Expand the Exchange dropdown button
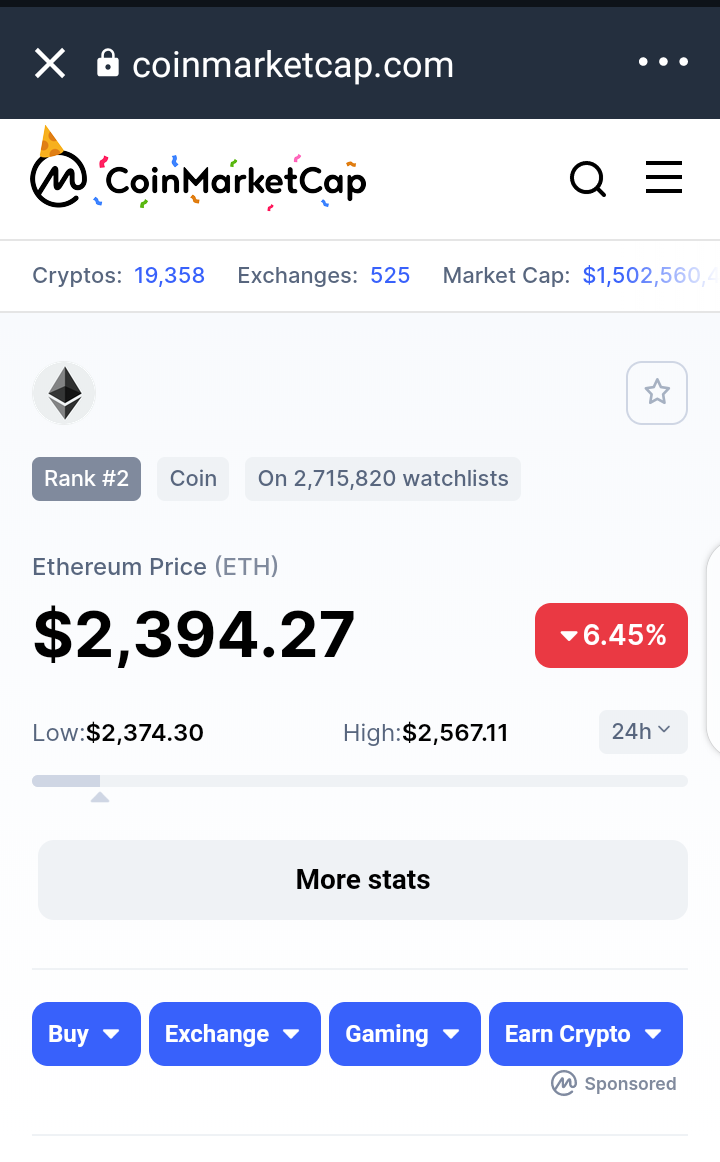The width and height of the screenshot is (720, 1162). (x=235, y=1034)
